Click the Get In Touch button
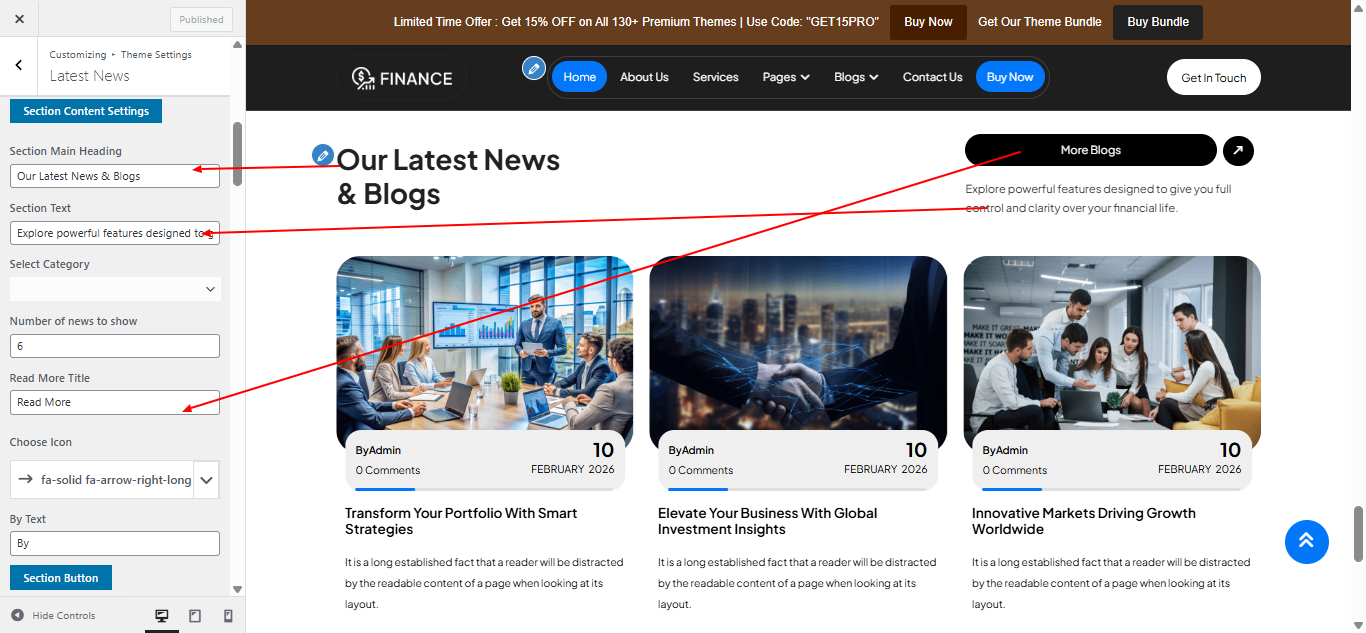The image size is (1366, 633). [x=1213, y=78]
